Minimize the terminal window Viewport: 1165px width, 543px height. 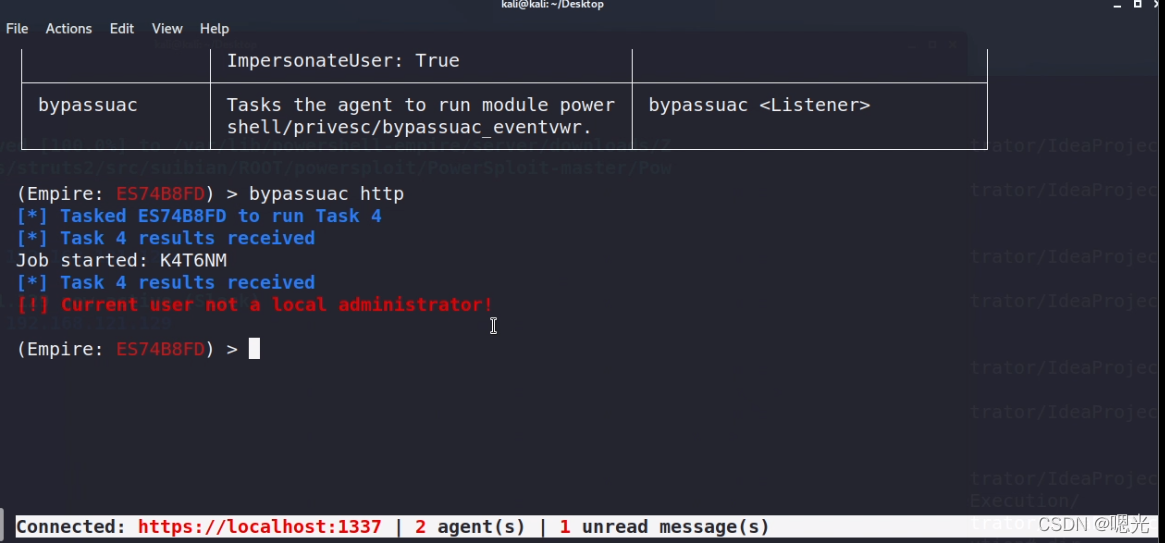(x=1117, y=4)
